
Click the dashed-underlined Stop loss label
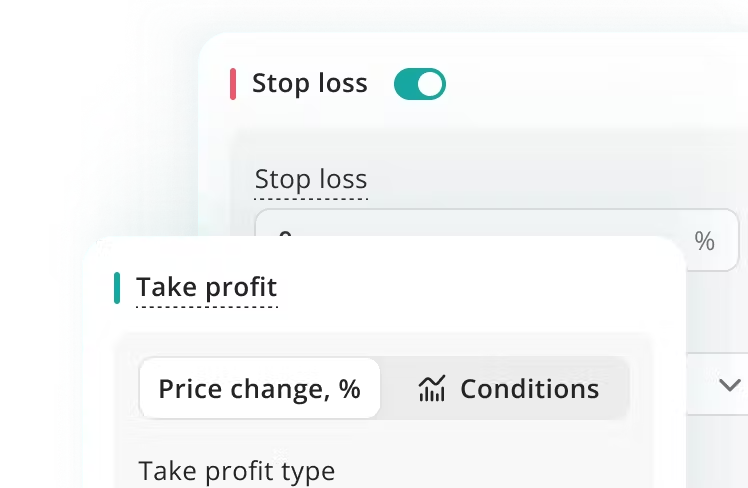tap(311, 180)
